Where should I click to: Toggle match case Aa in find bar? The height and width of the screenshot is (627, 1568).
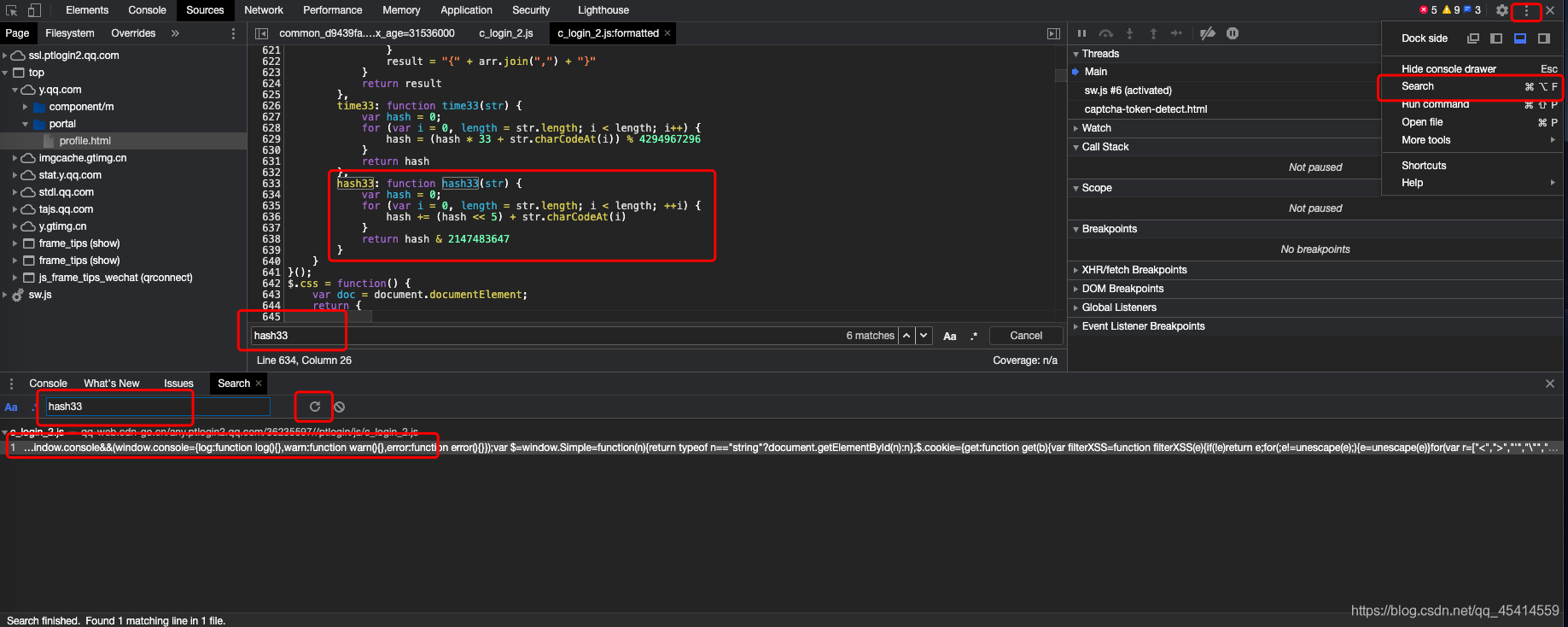pyautogui.click(x=950, y=337)
